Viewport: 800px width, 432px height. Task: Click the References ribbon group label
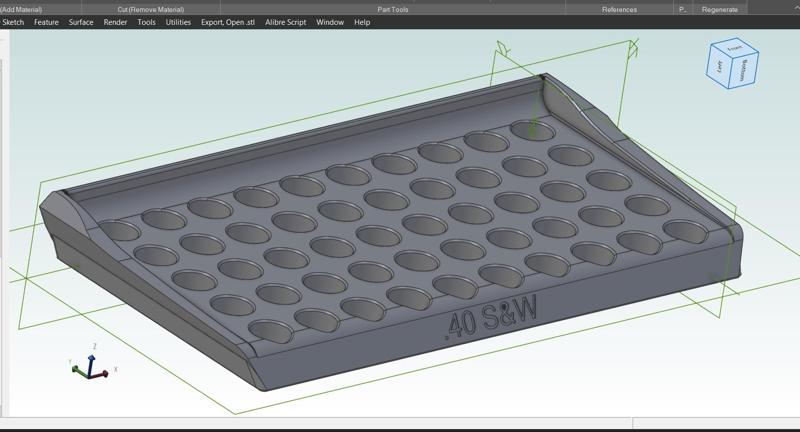pyautogui.click(x=619, y=9)
